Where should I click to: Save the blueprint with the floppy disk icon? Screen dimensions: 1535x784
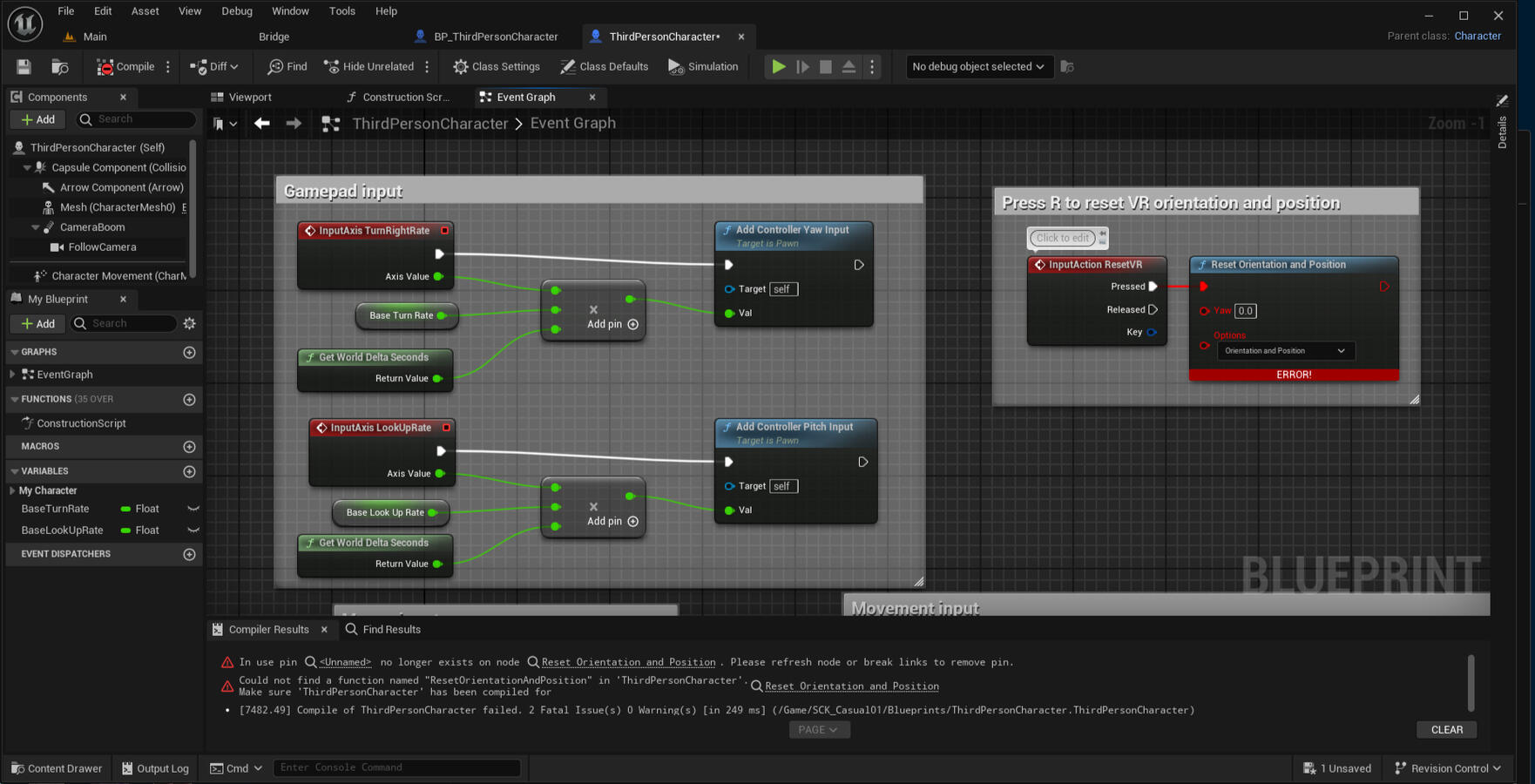24,67
